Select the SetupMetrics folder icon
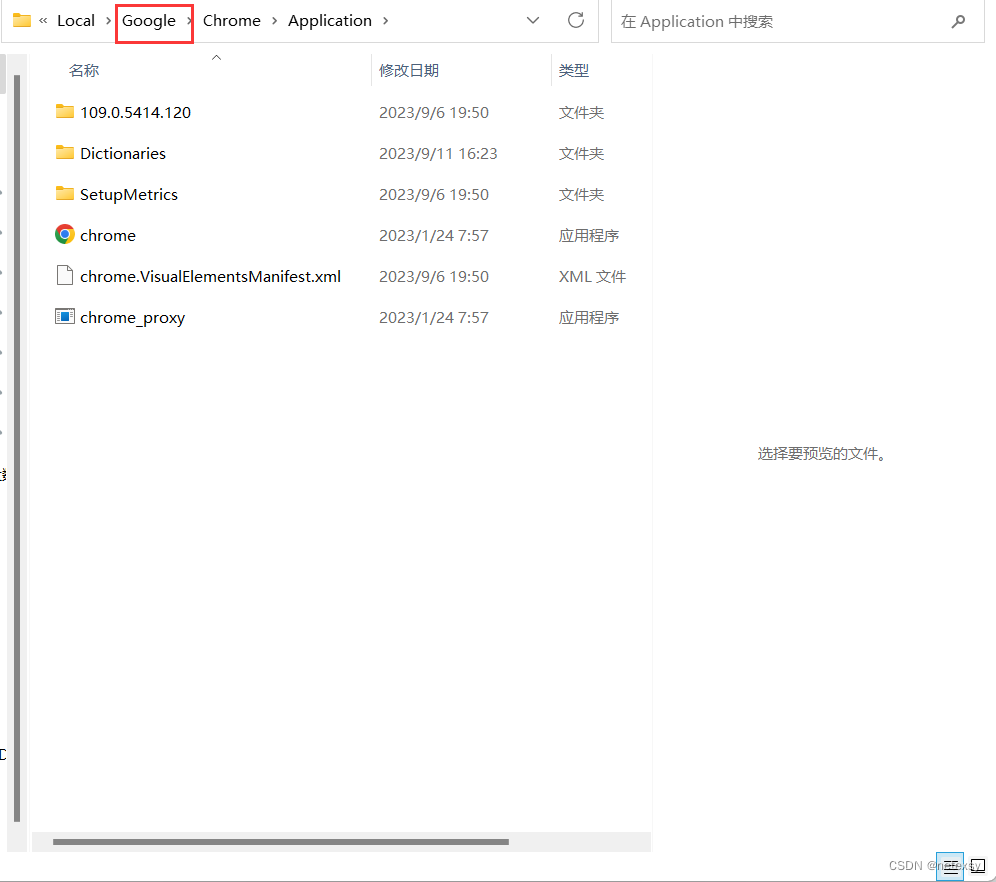Screen dimensions: 996x882 coord(65,194)
